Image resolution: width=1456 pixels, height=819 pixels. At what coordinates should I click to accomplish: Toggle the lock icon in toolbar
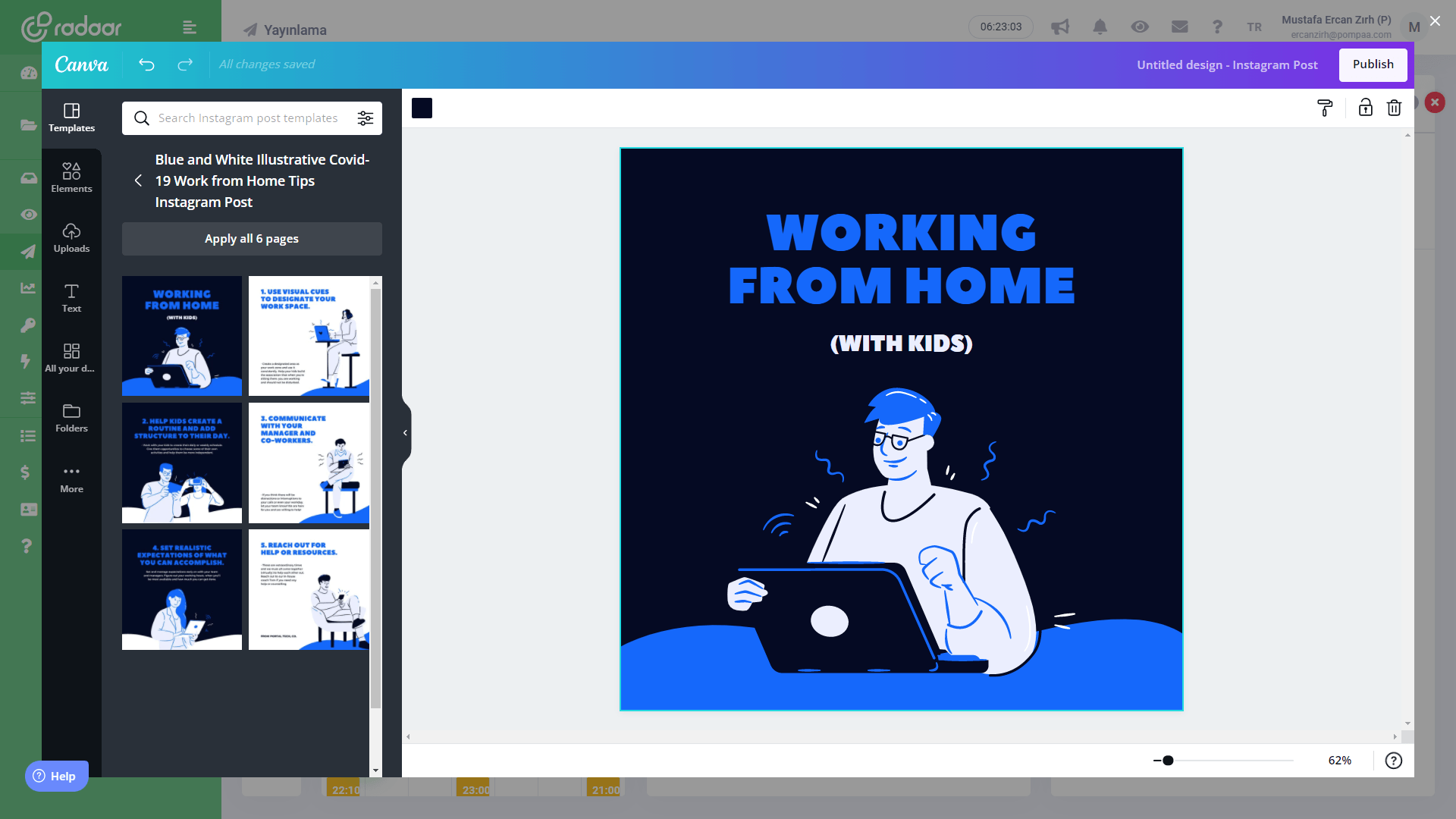pos(1365,108)
